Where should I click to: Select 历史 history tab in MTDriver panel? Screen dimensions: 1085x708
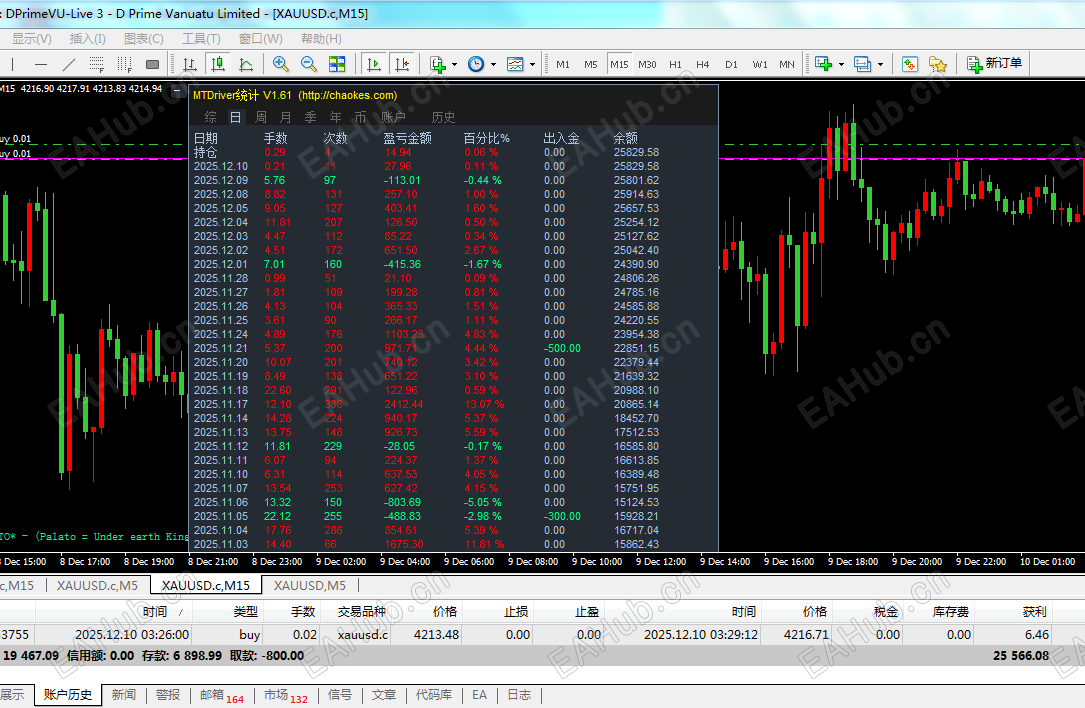[x=444, y=117]
